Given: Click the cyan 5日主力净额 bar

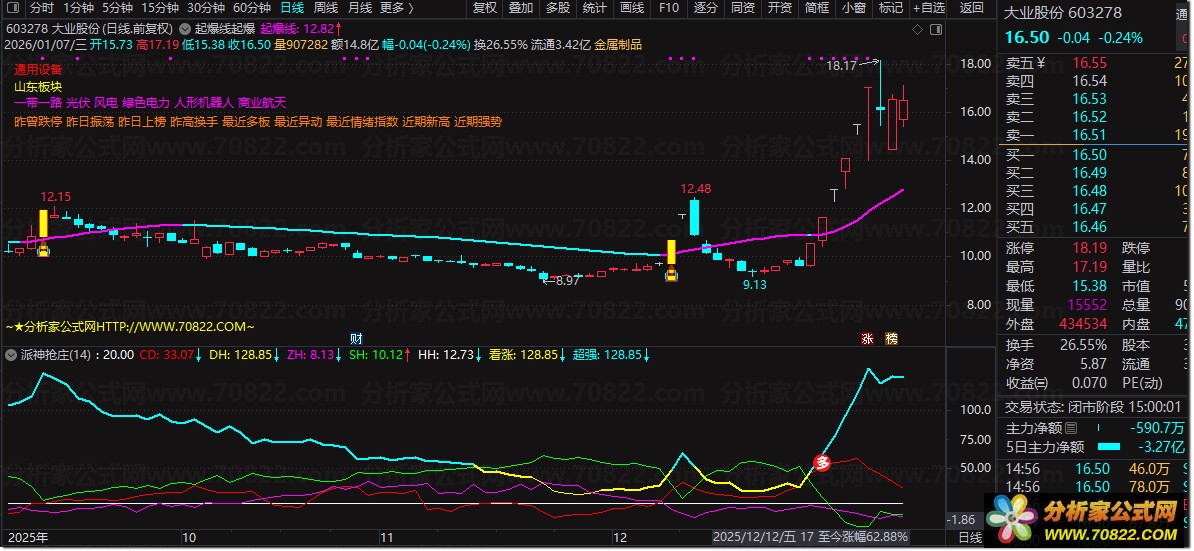Looking at the screenshot, I should [x=1109, y=446].
